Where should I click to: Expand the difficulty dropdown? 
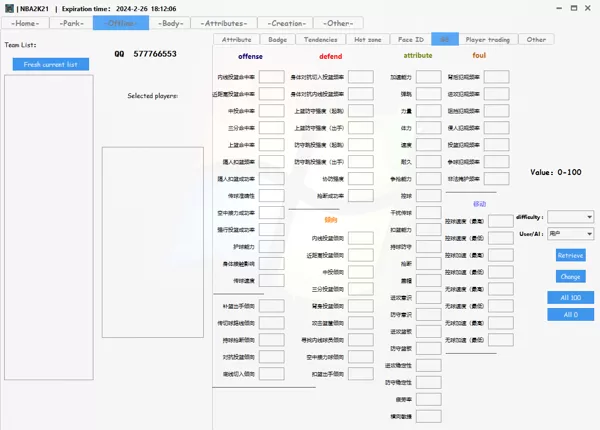click(x=571, y=217)
